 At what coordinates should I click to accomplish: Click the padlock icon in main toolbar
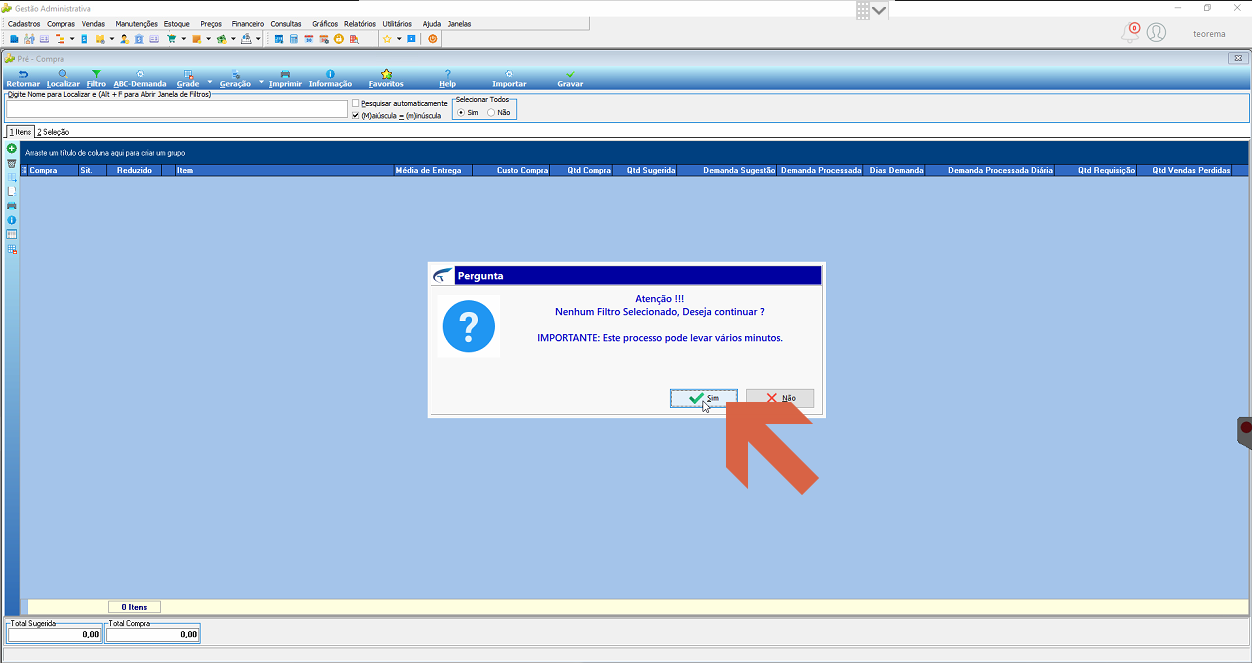(x=339, y=39)
